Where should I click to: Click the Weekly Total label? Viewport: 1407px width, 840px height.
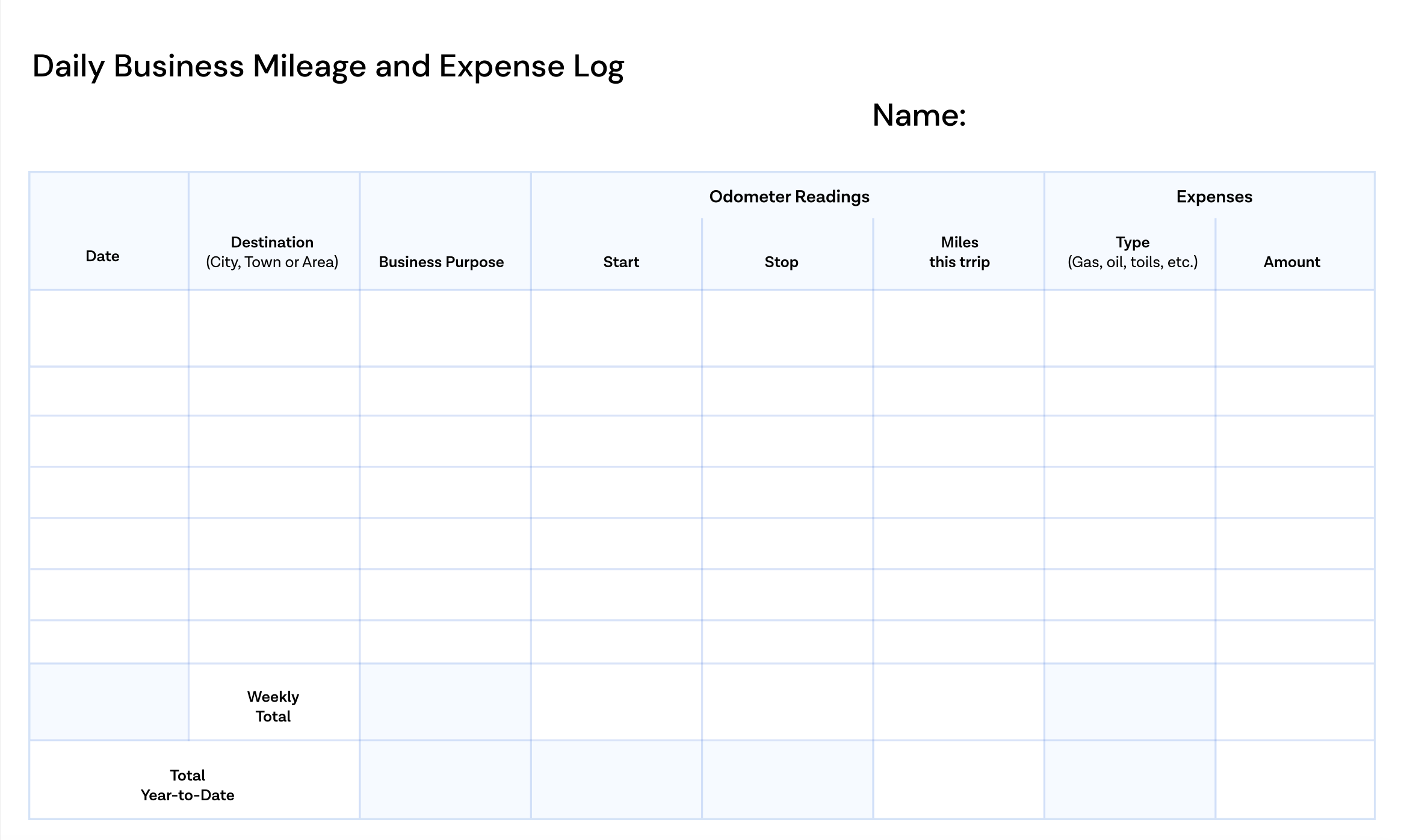click(x=273, y=706)
